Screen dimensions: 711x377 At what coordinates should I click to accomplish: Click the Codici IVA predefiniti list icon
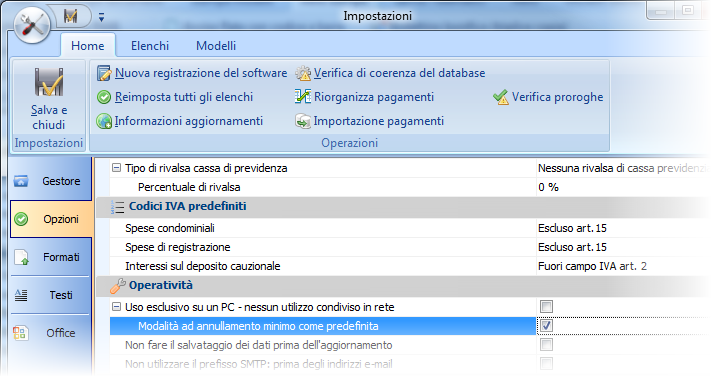coord(117,207)
